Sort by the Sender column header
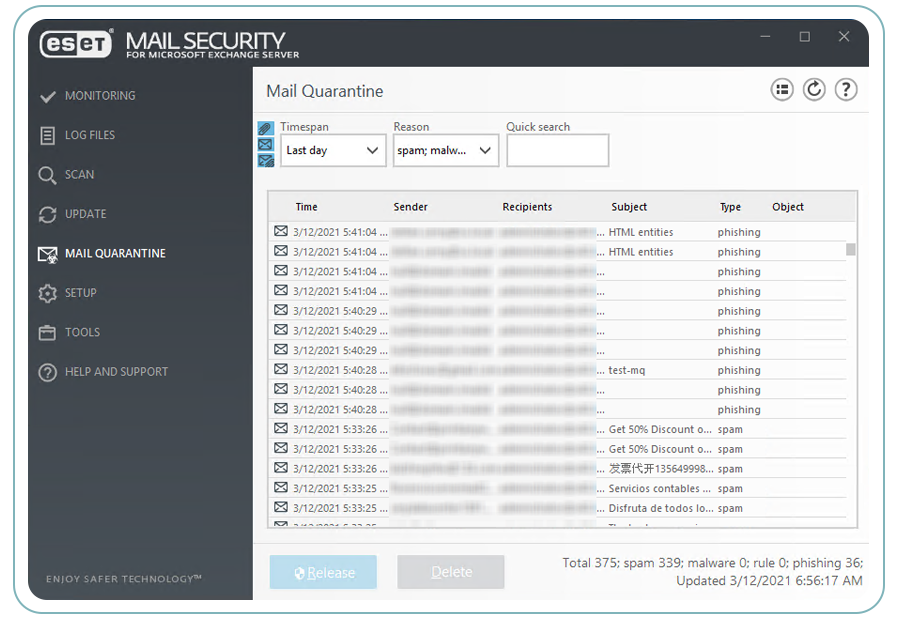This screenshot has height=620, width=897. 410,207
